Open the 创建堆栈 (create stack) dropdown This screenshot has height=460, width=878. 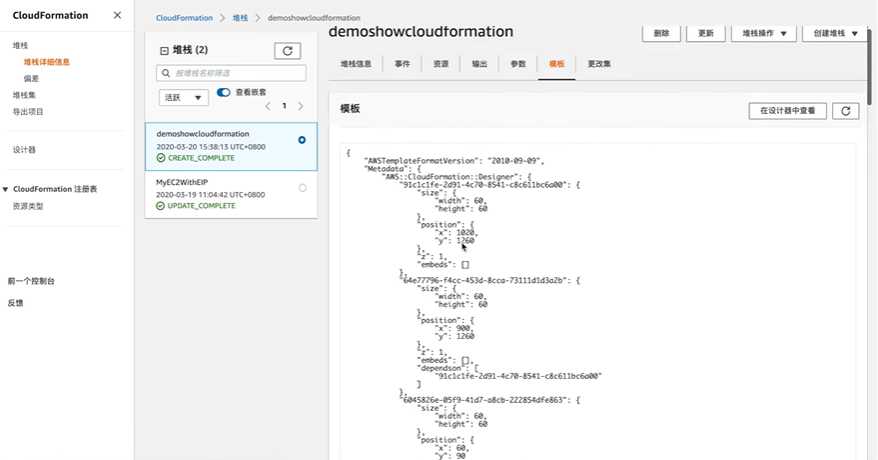click(835, 33)
